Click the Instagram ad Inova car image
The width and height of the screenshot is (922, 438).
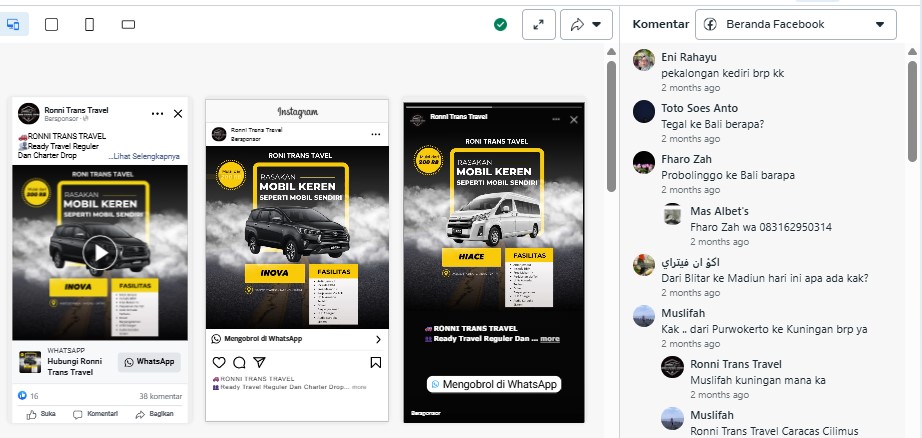point(297,232)
